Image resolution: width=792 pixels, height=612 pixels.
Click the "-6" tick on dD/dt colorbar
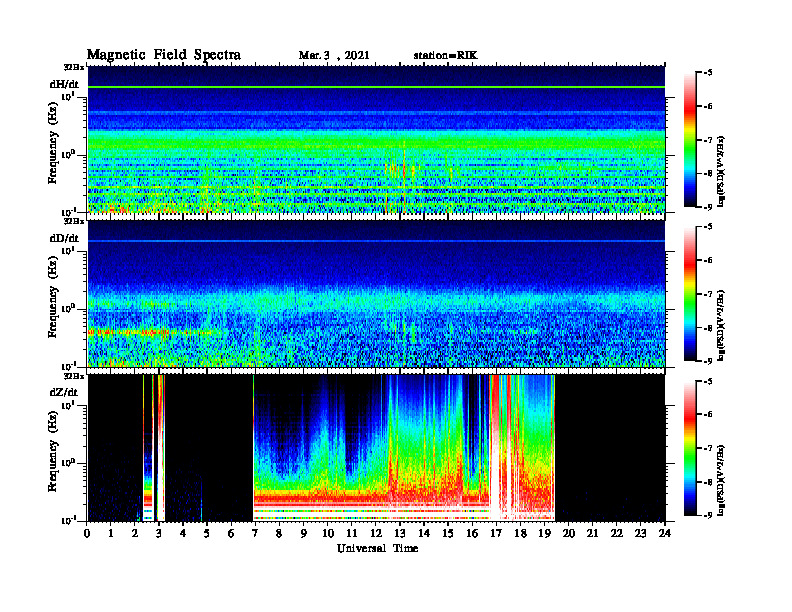pyautogui.click(x=706, y=261)
